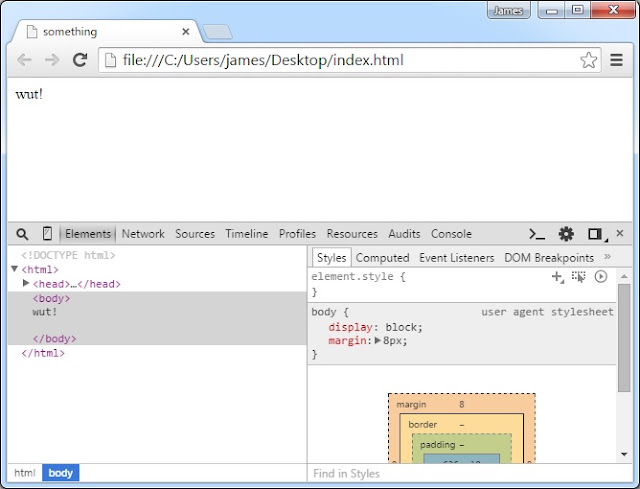Viewport: 640px width, 489px height.
Task: Select the closing </body> tag
Action: click(x=54, y=339)
